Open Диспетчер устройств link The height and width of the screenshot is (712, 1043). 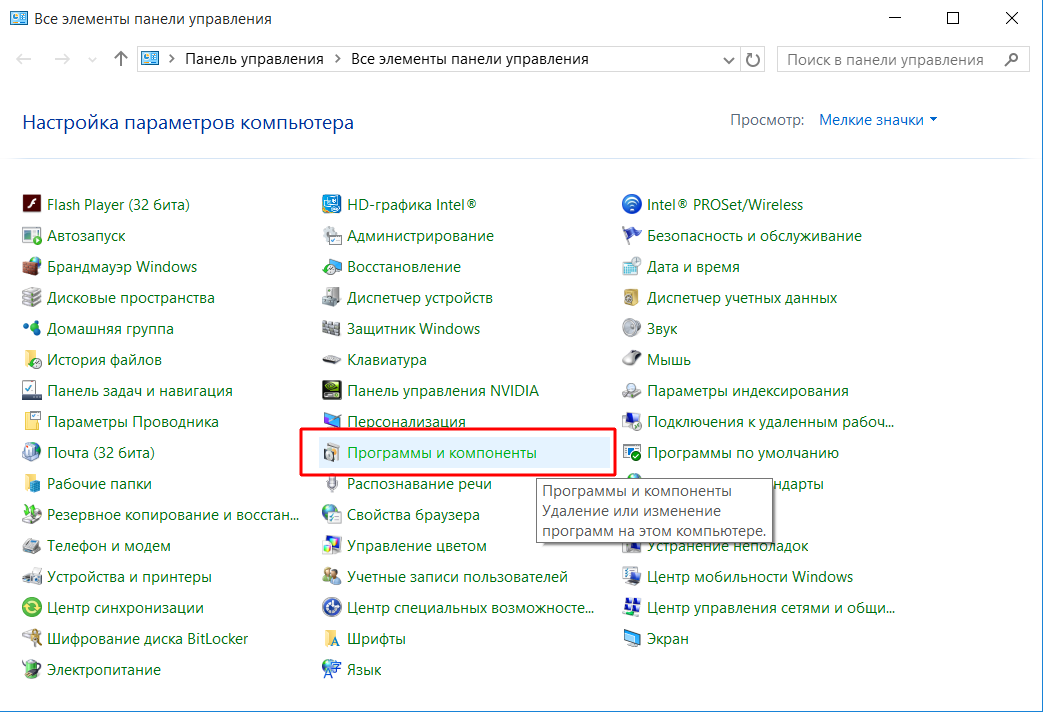pos(419,298)
